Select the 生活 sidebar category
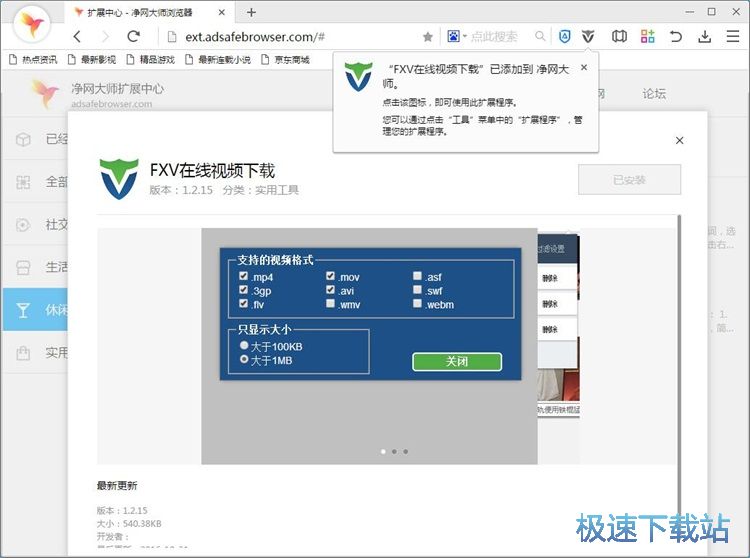Screen dimensions: 750x558 click(36, 267)
